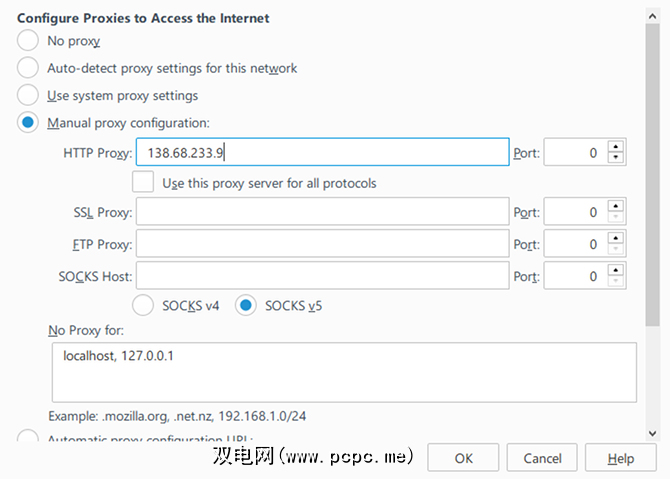Click the HTTP Proxy address field
This screenshot has width=670, height=479.
pos(322,153)
